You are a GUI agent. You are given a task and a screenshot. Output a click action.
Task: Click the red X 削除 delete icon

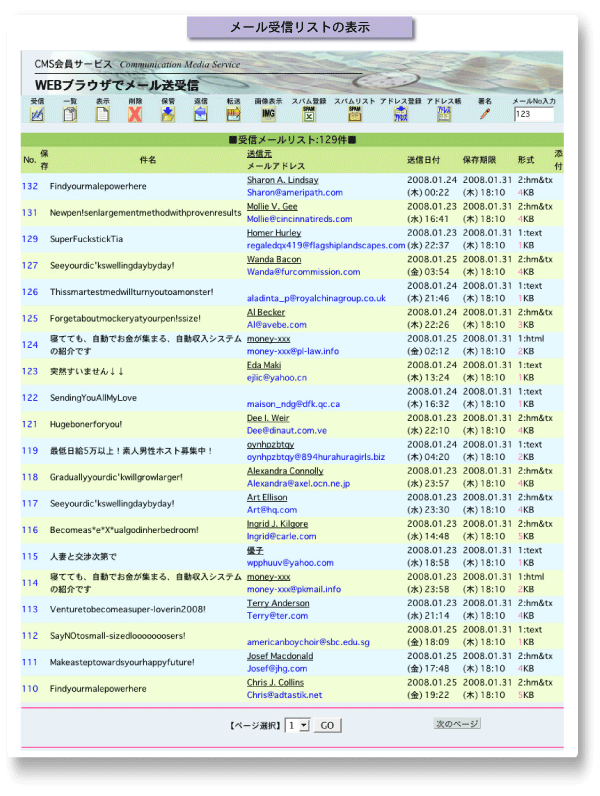coord(135,114)
